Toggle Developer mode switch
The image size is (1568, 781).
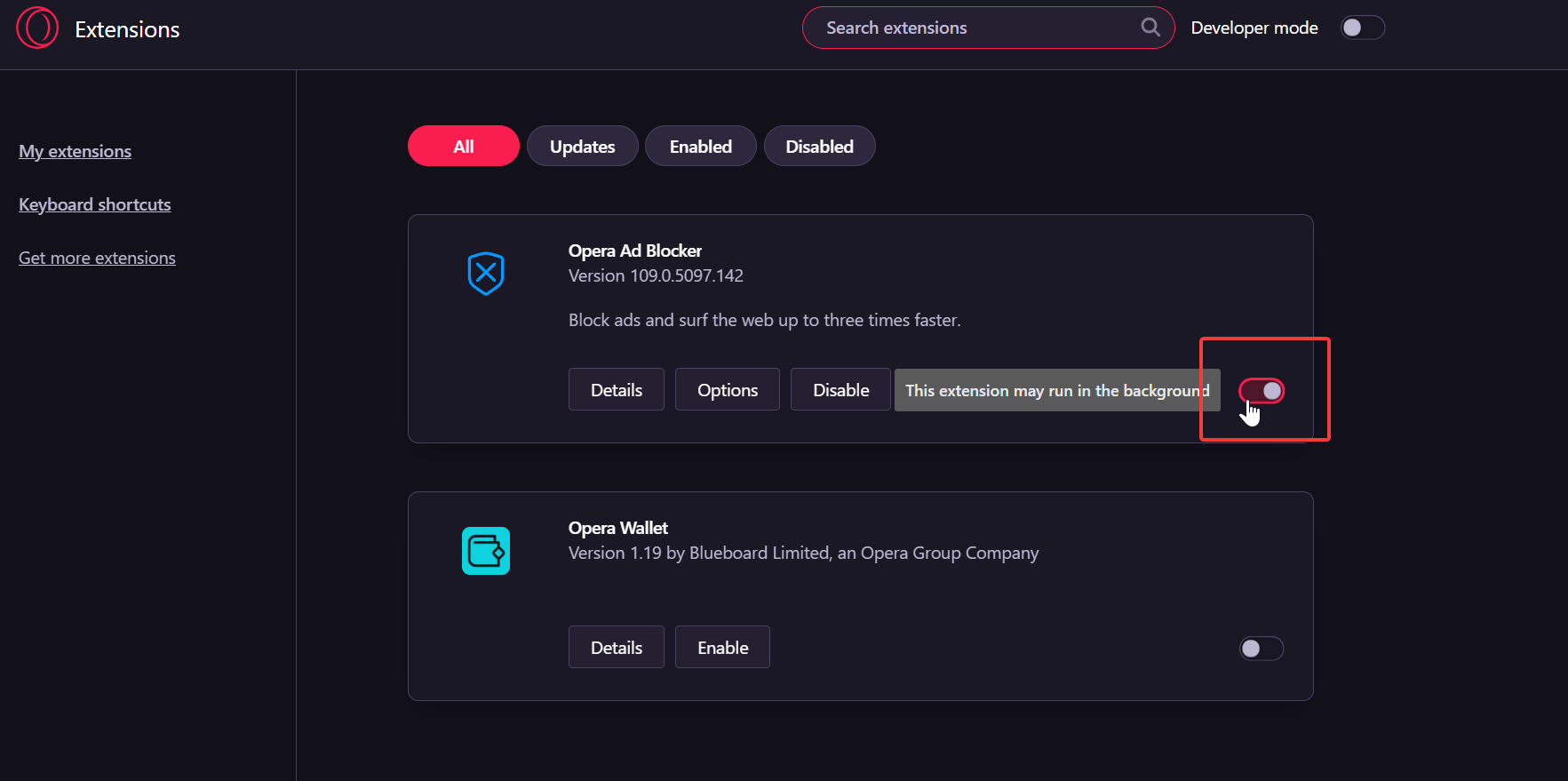click(x=1362, y=28)
